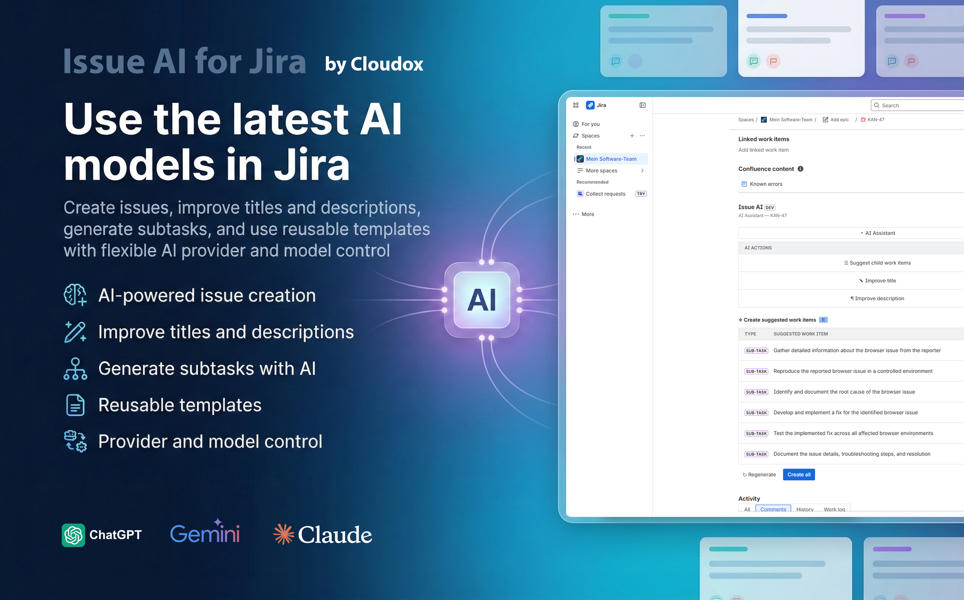
Task: Select Mein Software-Team in sidebar
Action: pos(610,159)
